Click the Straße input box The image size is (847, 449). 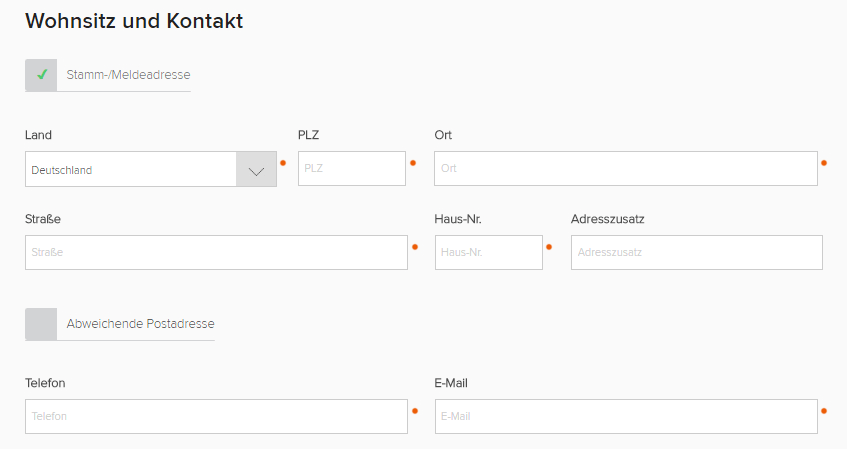click(216, 253)
